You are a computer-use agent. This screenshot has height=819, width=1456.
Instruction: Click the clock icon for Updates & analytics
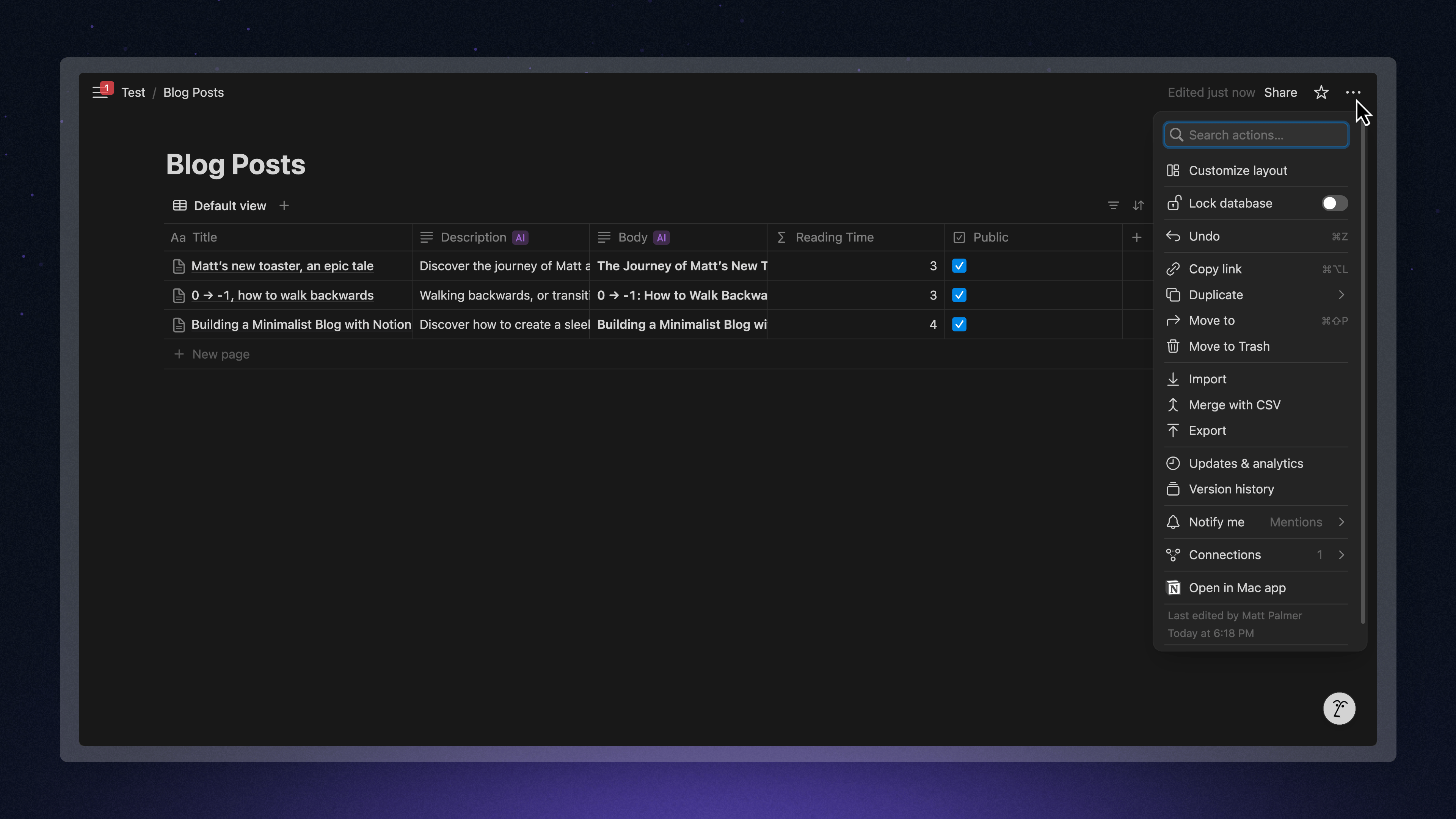point(1173,463)
